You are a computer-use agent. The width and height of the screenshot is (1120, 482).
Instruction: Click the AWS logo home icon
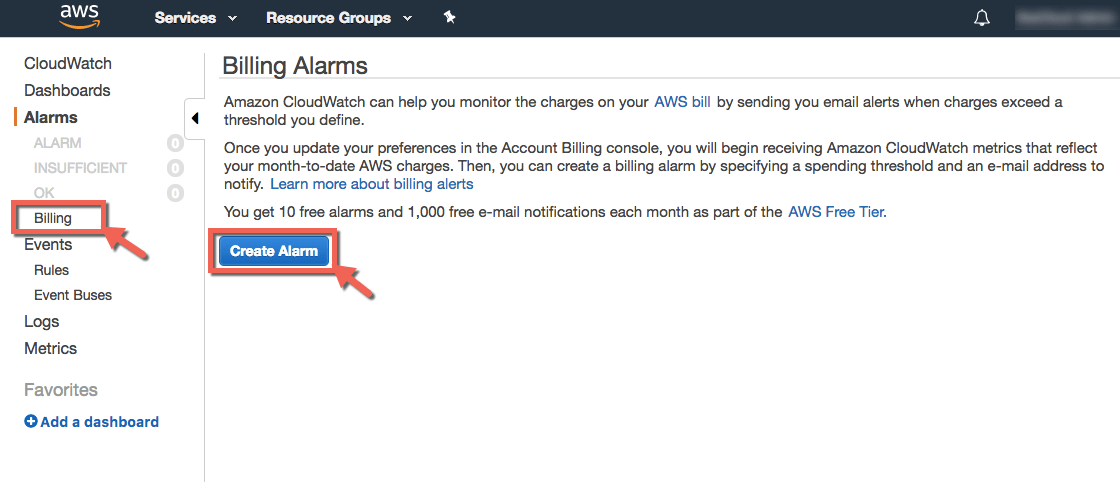tap(78, 16)
